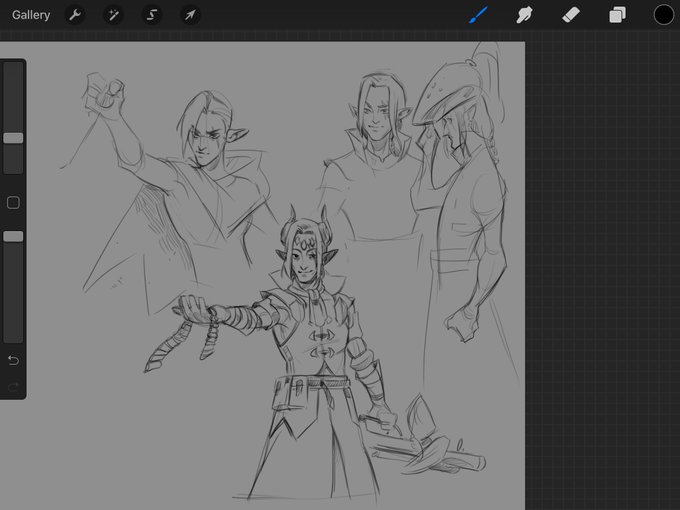
Task: Activate the Selection tool
Action: point(151,15)
